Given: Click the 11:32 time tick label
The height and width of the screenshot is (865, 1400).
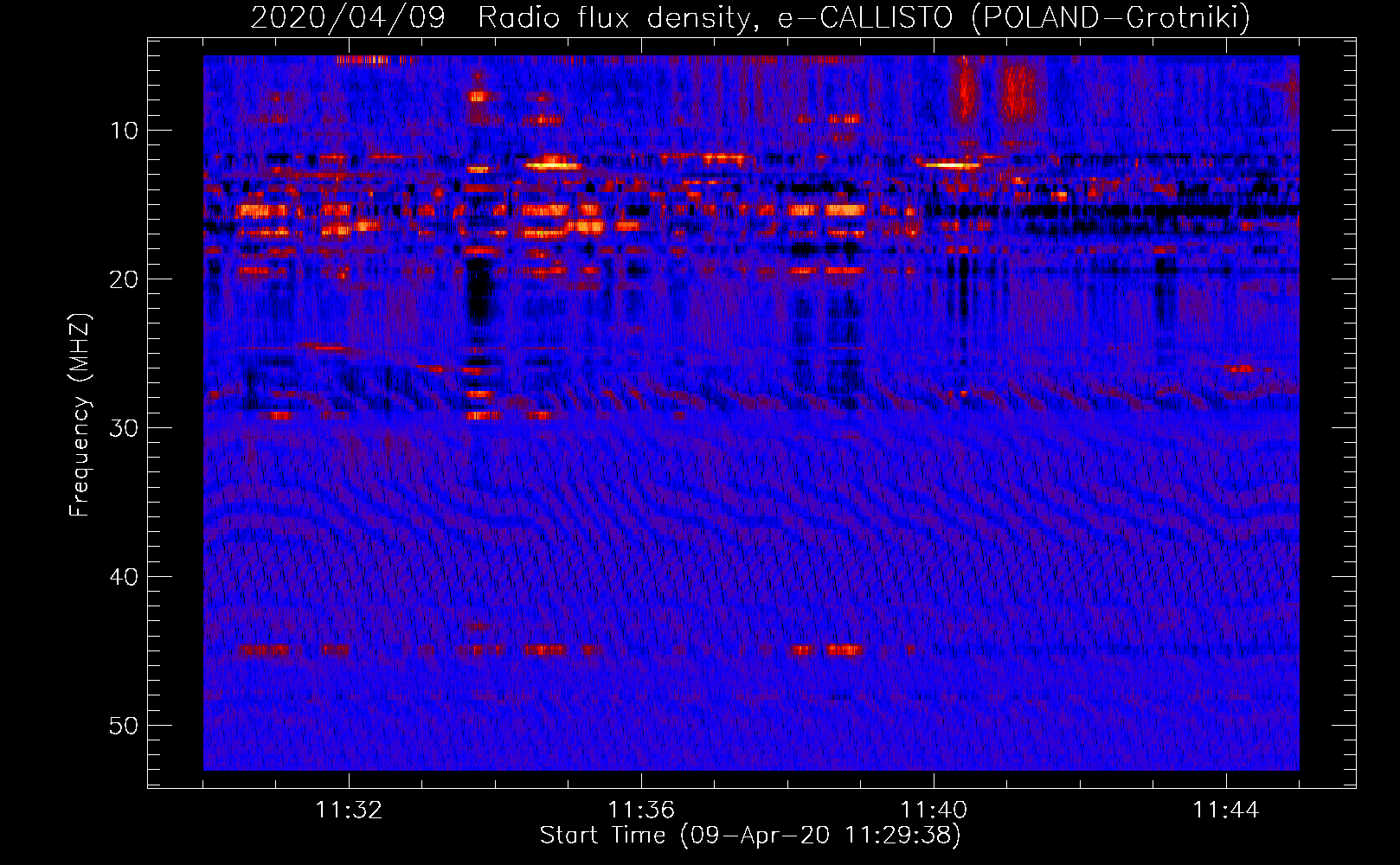Looking at the screenshot, I should (349, 810).
